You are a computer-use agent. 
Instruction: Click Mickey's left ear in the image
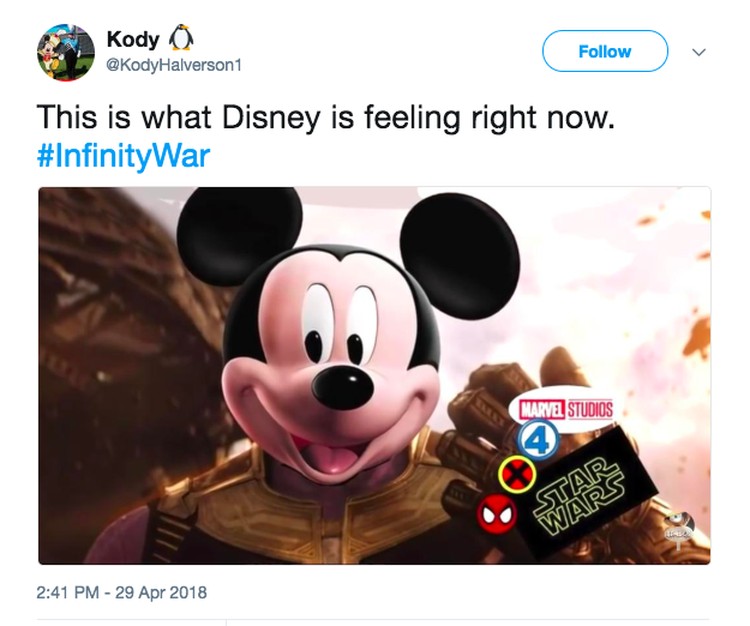pyautogui.click(x=239, y=235)
